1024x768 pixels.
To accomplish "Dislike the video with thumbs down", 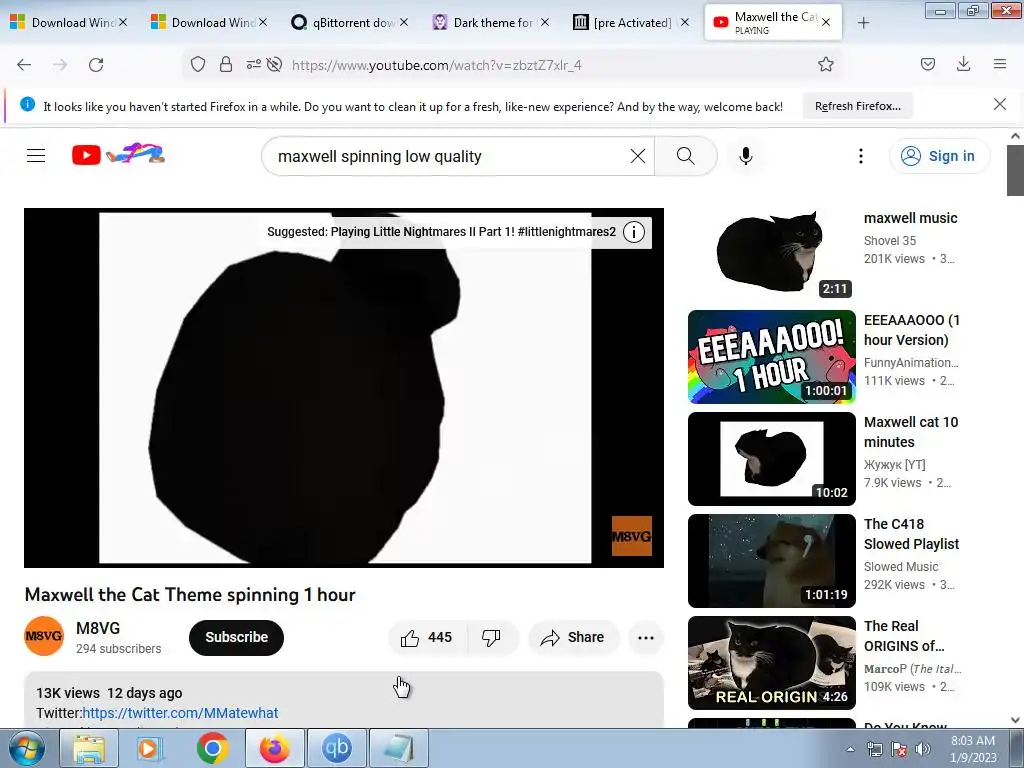I will click(x=491, y=637).
